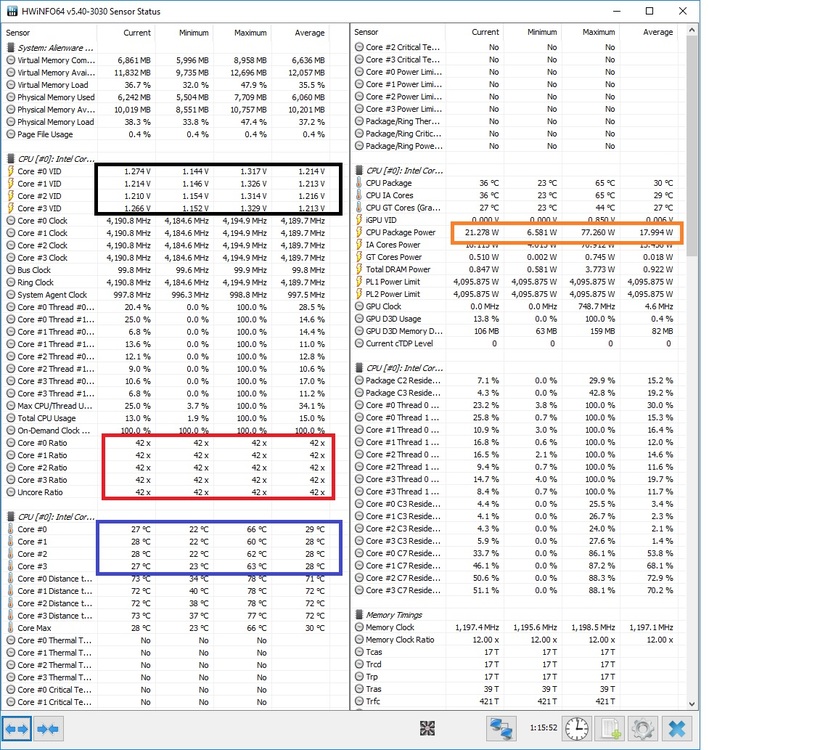
Task: Click the crosshair icon in the bottom bar
Action: tap(427, 729)
